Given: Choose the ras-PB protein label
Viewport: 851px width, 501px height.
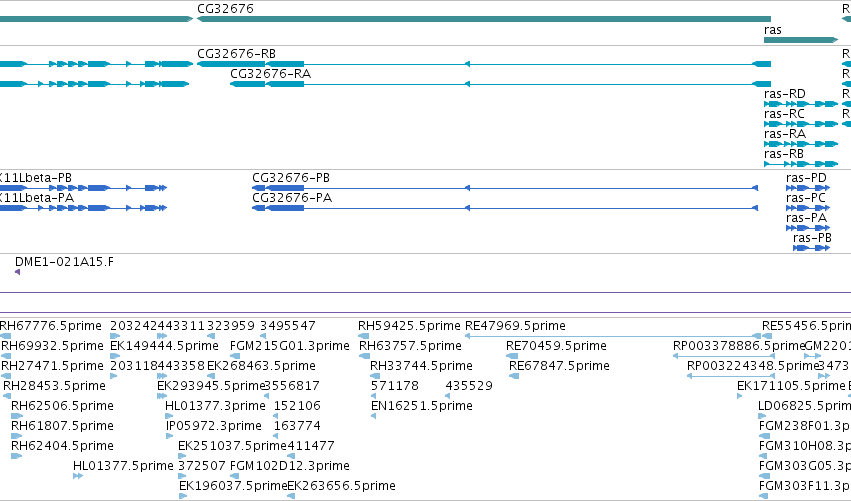Looking at the screenshot, I should click(812, 238).
